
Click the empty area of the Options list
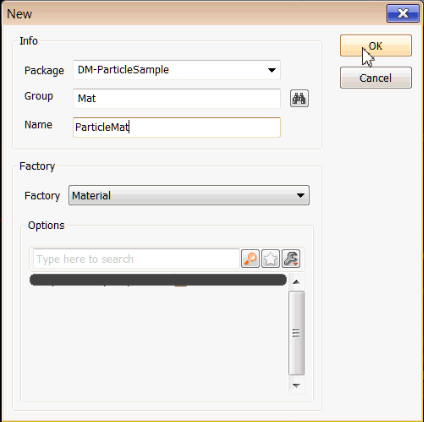click(158, 340)
